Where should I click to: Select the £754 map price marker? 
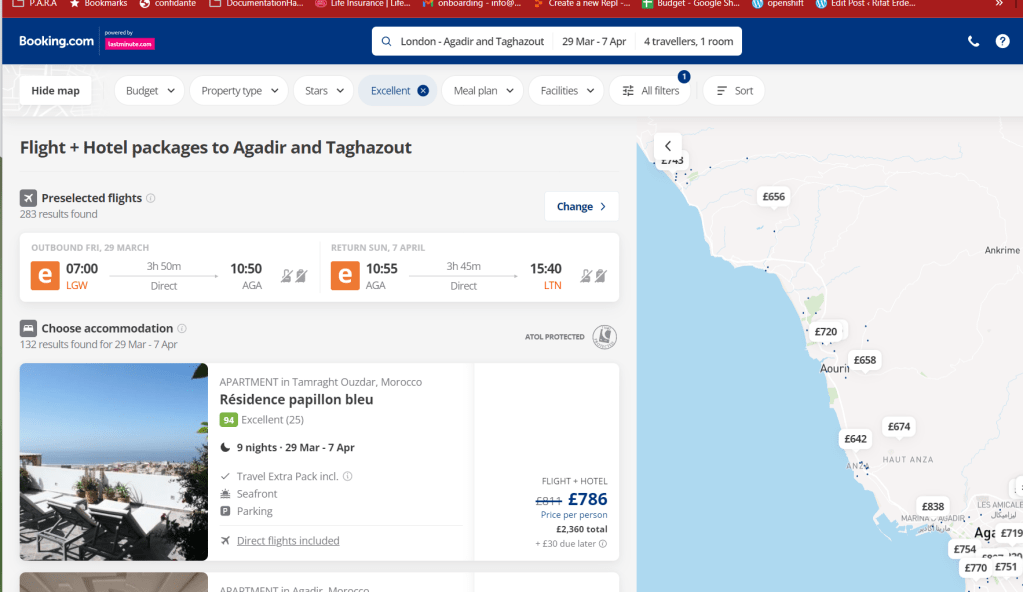(x=964, y=550)
